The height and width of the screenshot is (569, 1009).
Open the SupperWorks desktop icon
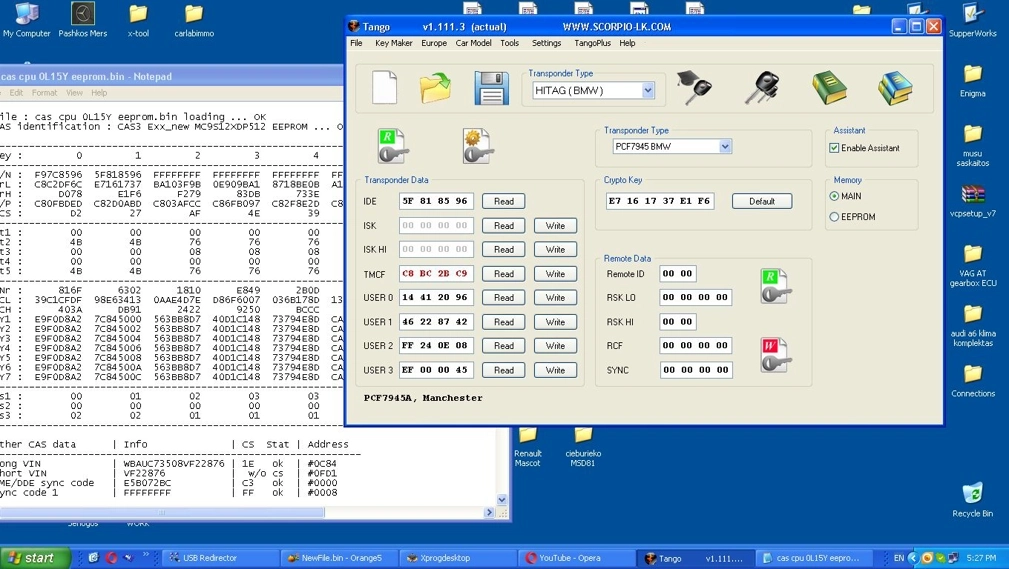[972, 20]
